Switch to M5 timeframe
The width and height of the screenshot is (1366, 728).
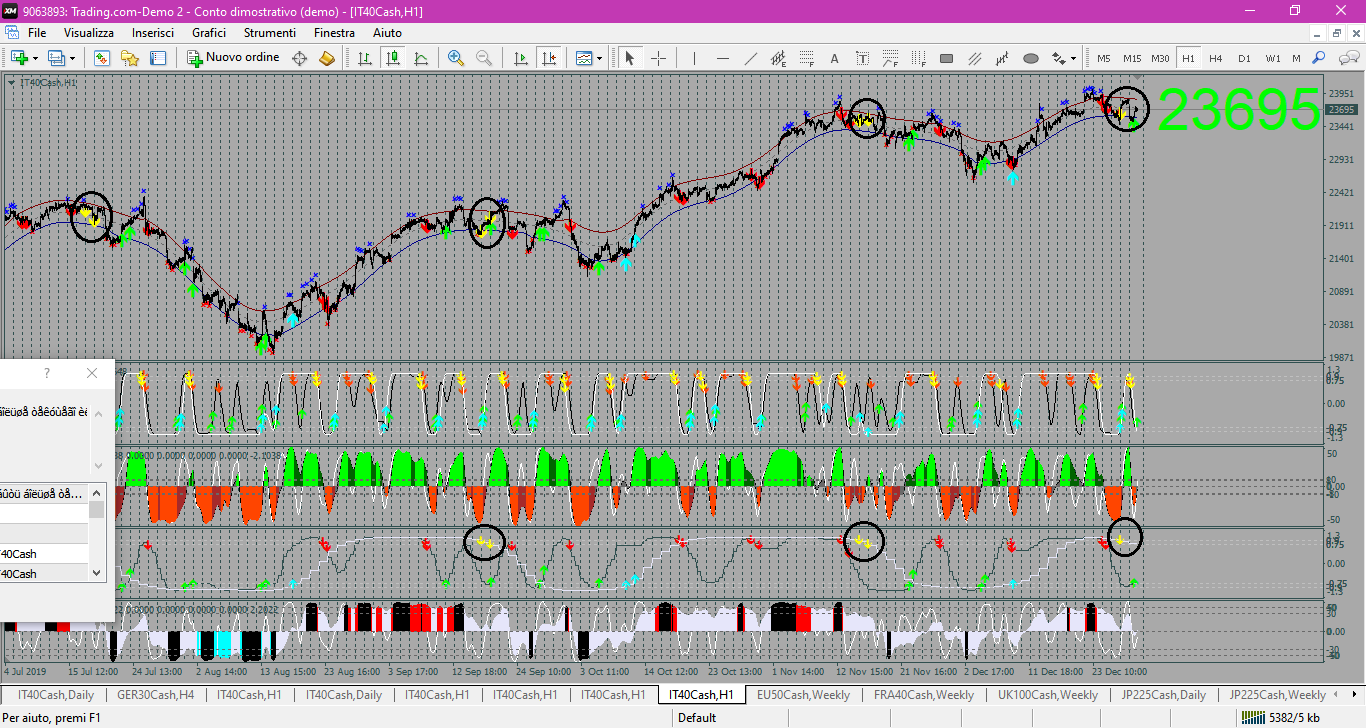click(x=1104, y=58)
